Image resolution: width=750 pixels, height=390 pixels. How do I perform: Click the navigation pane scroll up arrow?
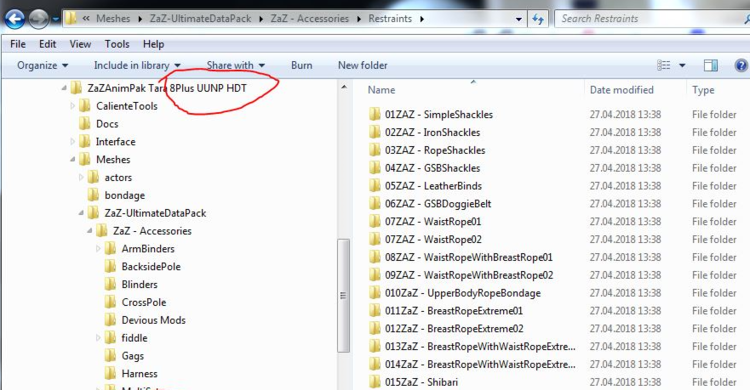point(344,87)
